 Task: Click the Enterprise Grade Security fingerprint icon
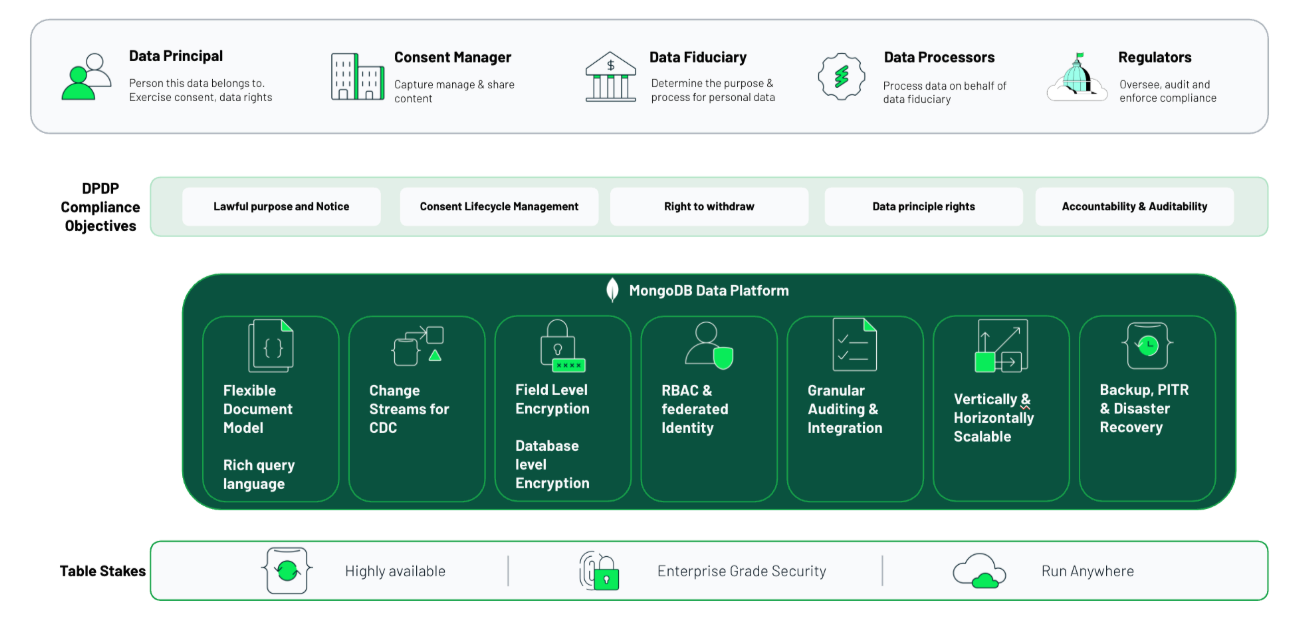599,571
